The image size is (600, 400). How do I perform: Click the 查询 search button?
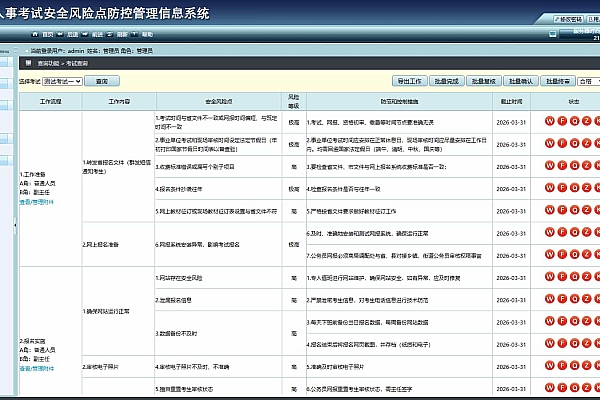pos(102,81)
